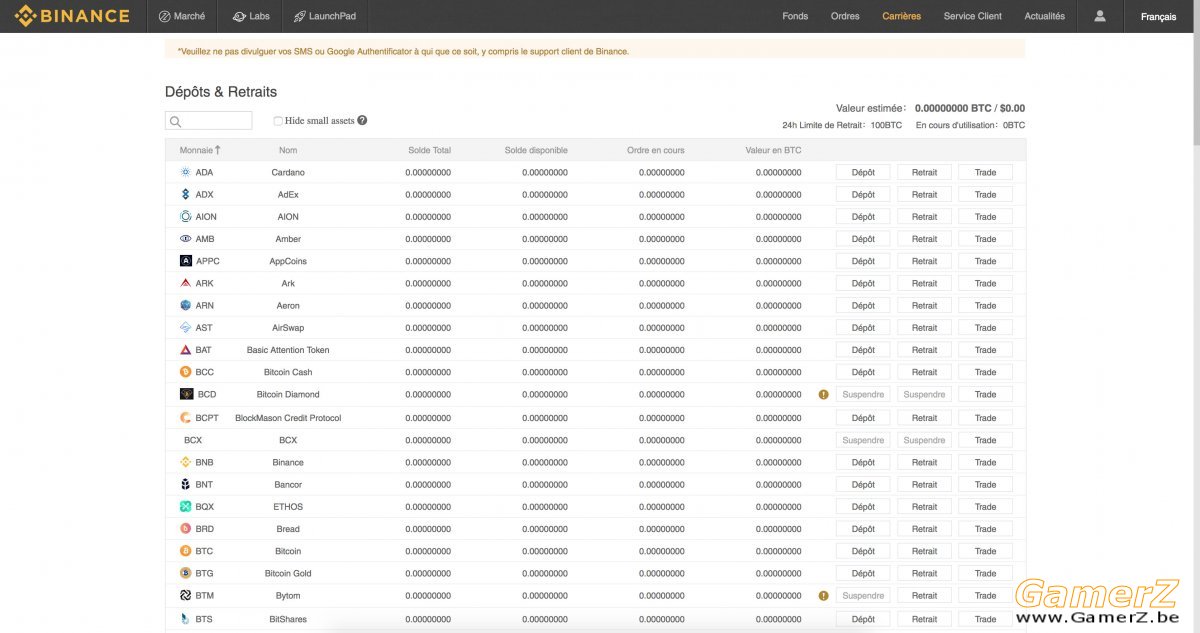
Task: Click the Ark ARK coin icon
Action: 185,283
